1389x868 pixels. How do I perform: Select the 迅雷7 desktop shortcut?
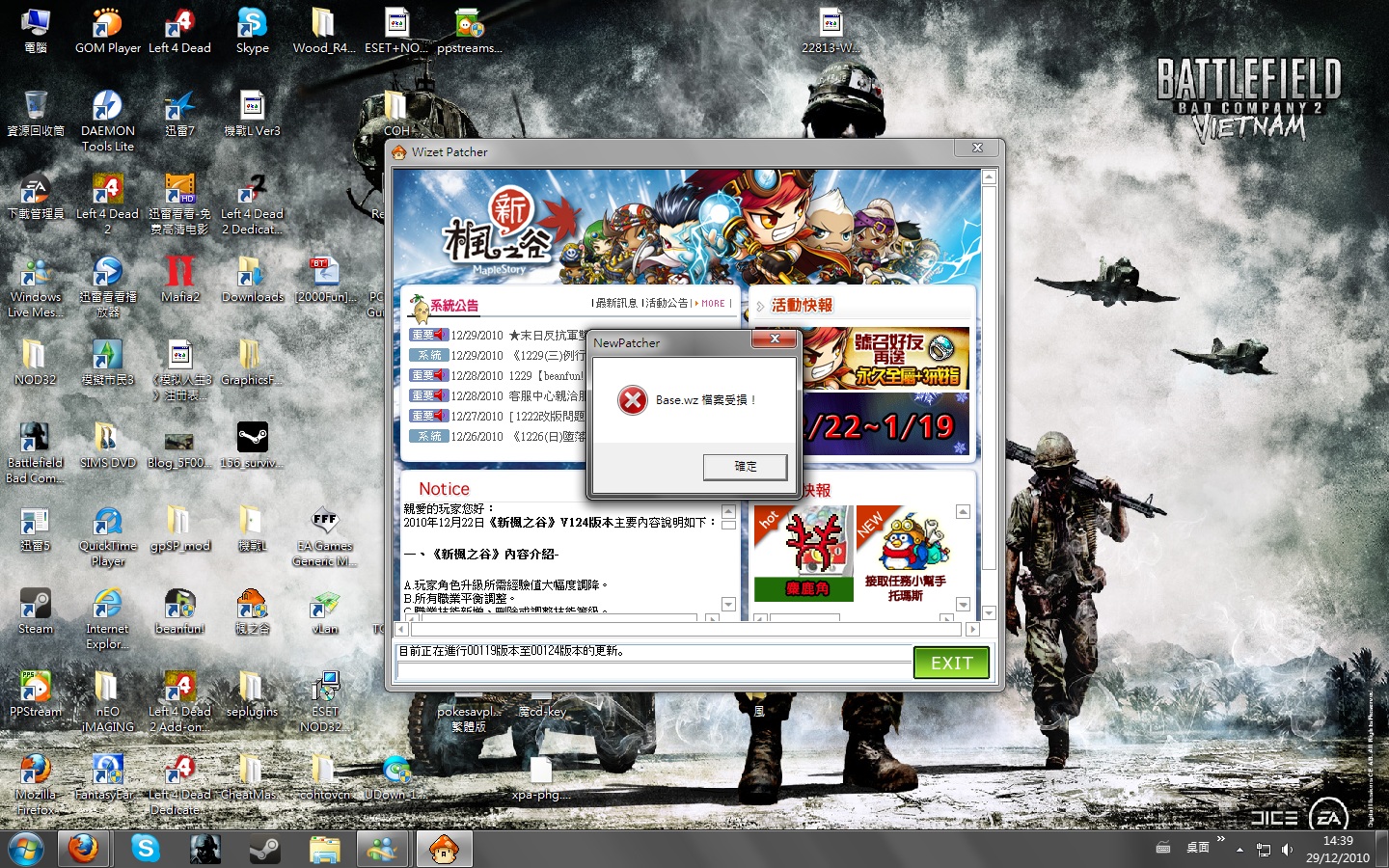click(179, 114)
